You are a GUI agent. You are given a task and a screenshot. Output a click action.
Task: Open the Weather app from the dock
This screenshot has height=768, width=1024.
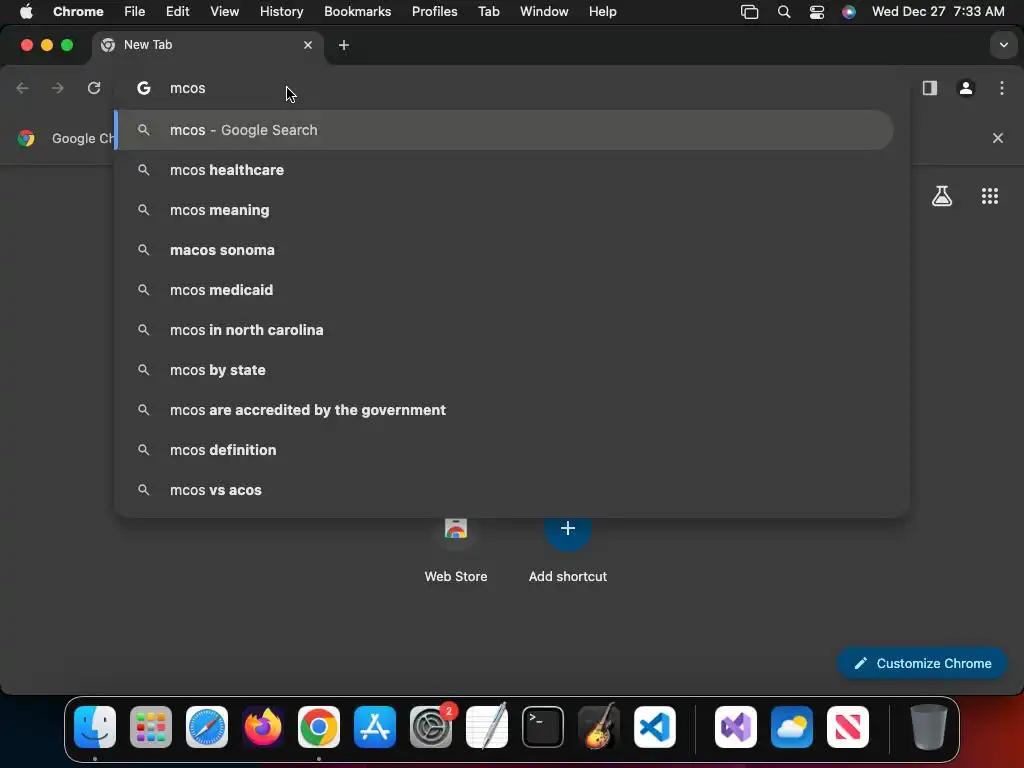pyautogui.click(x=792, y=727)
